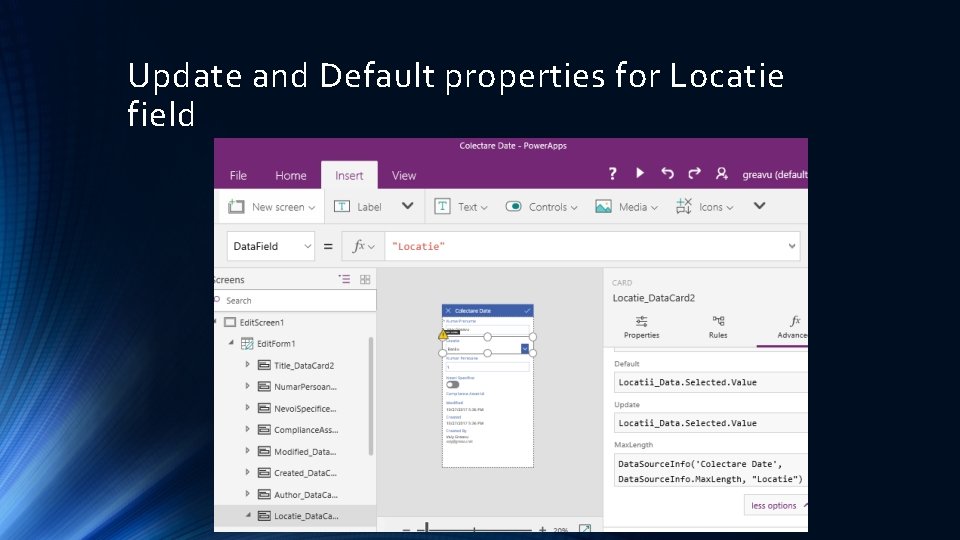Viewport: 960px width, 540px height.
Task: Open the Home tab
Action: point(291,175)
